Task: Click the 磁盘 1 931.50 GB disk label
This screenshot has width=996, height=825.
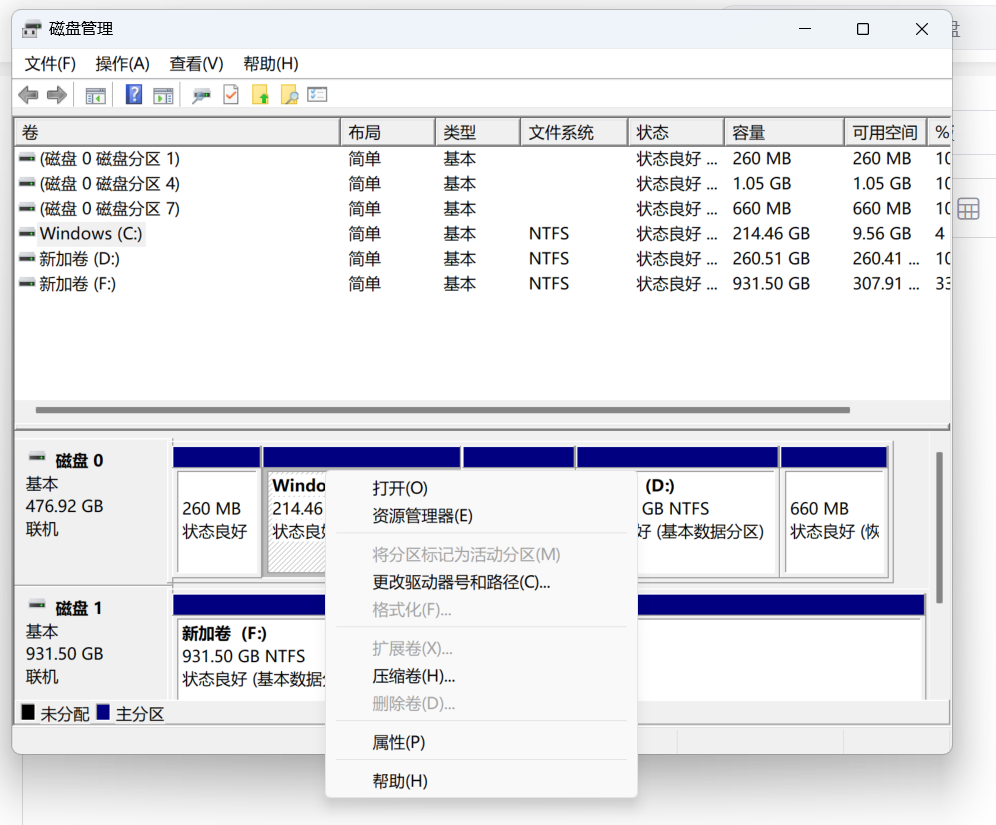Action: click(93, 643)
